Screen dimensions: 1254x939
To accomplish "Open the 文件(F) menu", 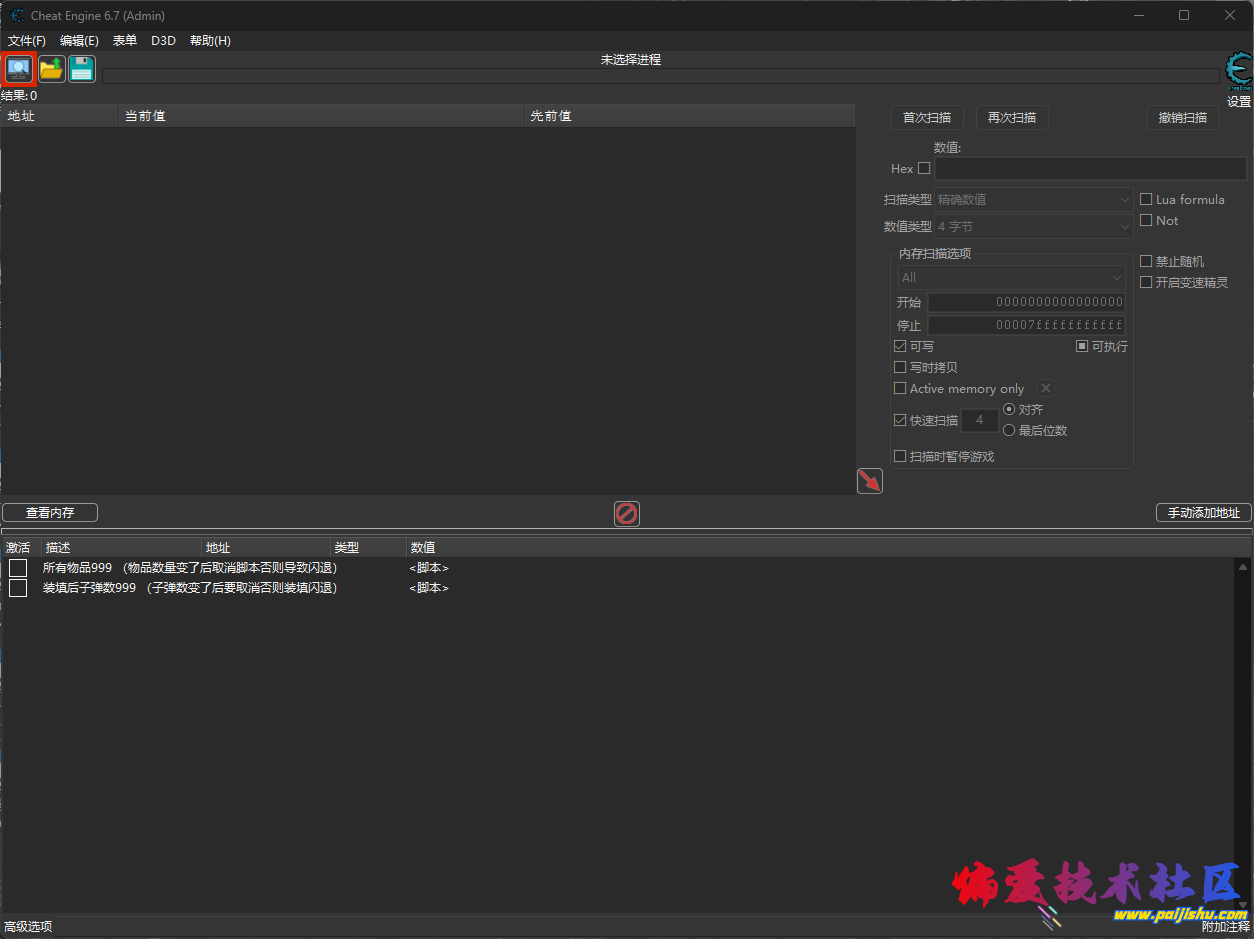I will [27, 41].
